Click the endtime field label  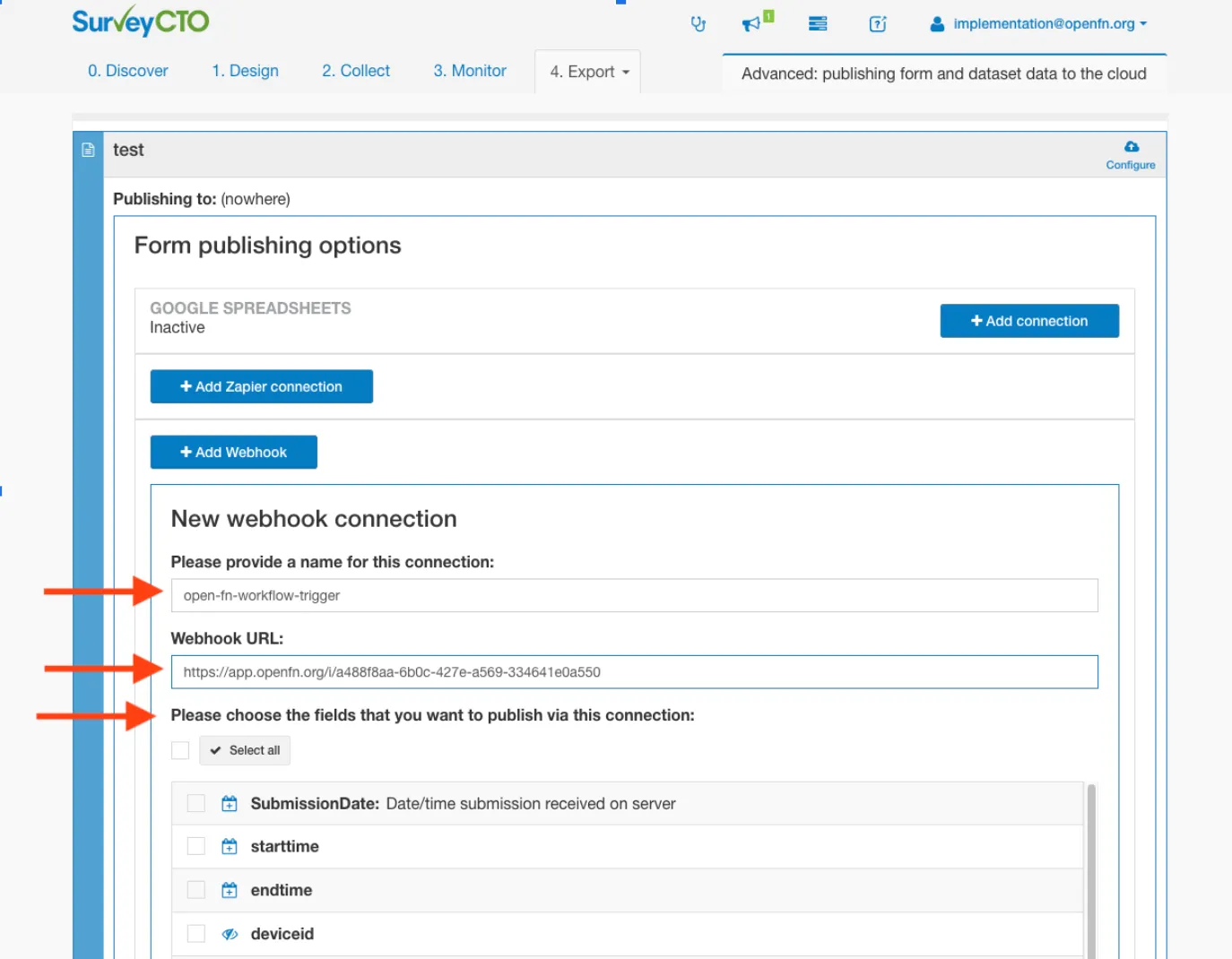pos(282,890)
